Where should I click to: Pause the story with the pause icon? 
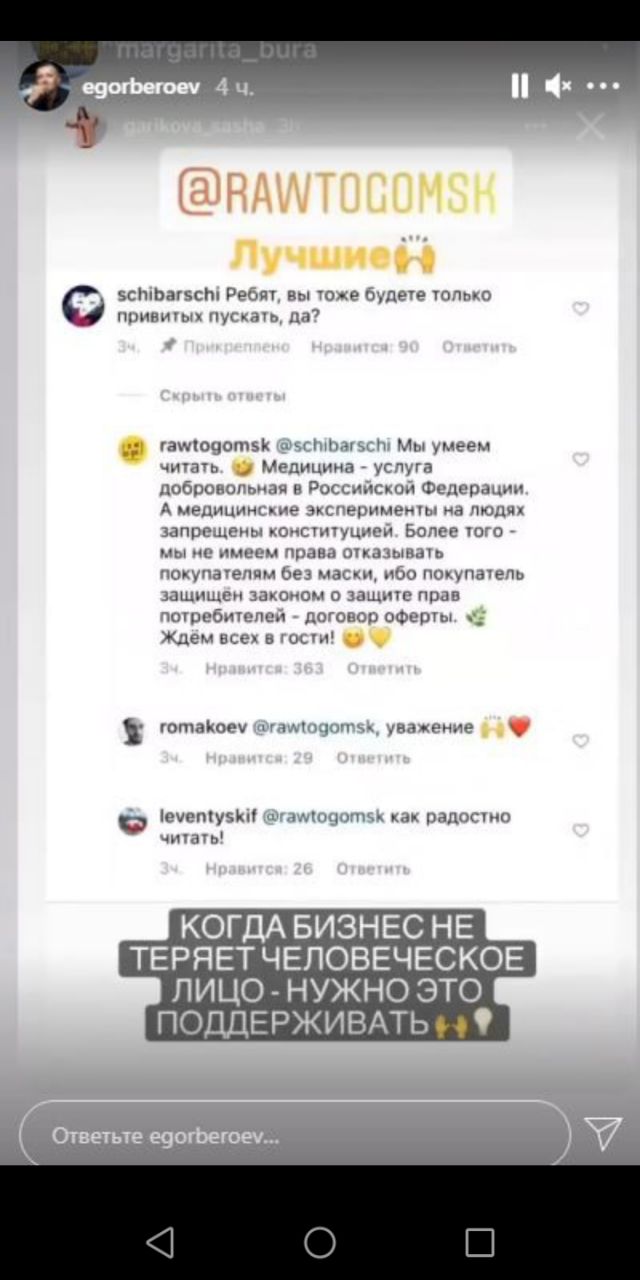(x=519, y=87)
